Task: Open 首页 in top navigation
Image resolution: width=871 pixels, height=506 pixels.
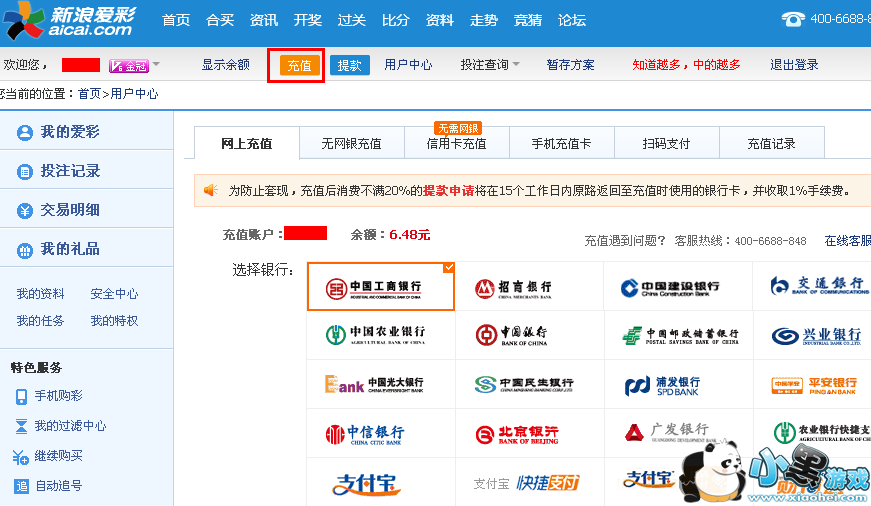Action: 176,21
